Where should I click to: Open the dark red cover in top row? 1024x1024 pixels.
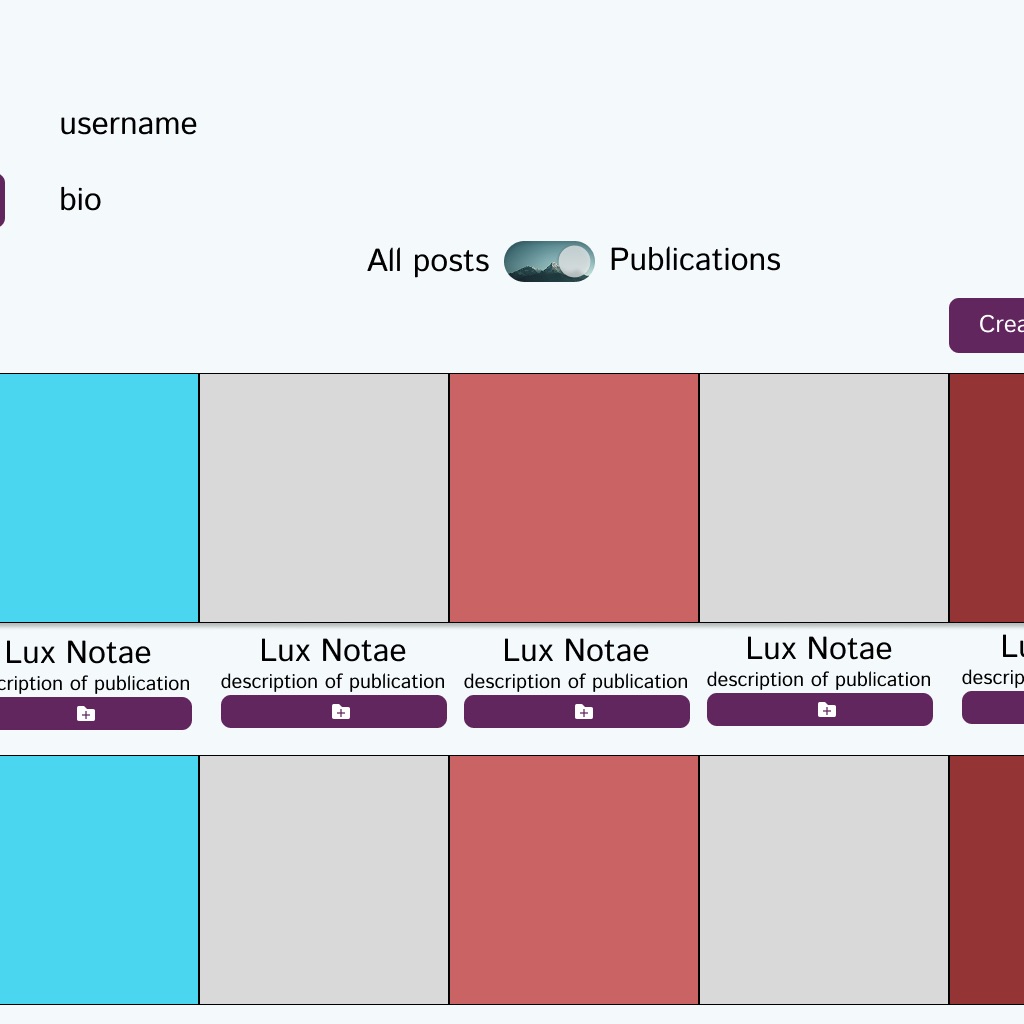point(987,498)
